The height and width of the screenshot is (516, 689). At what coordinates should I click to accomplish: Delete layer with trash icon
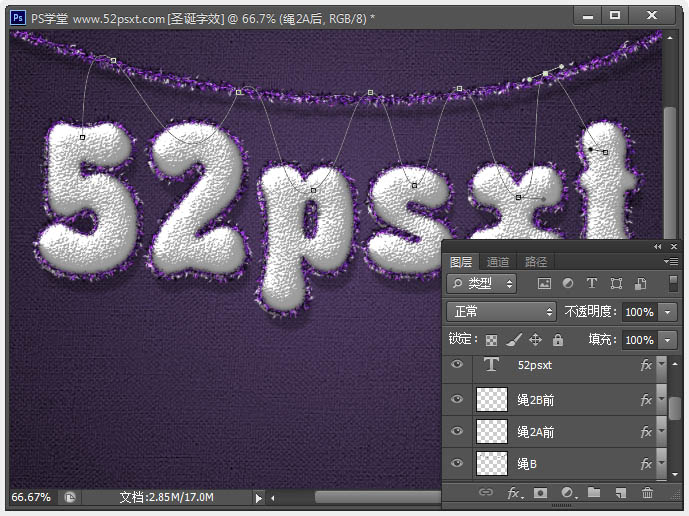click(x=647, y=493)
